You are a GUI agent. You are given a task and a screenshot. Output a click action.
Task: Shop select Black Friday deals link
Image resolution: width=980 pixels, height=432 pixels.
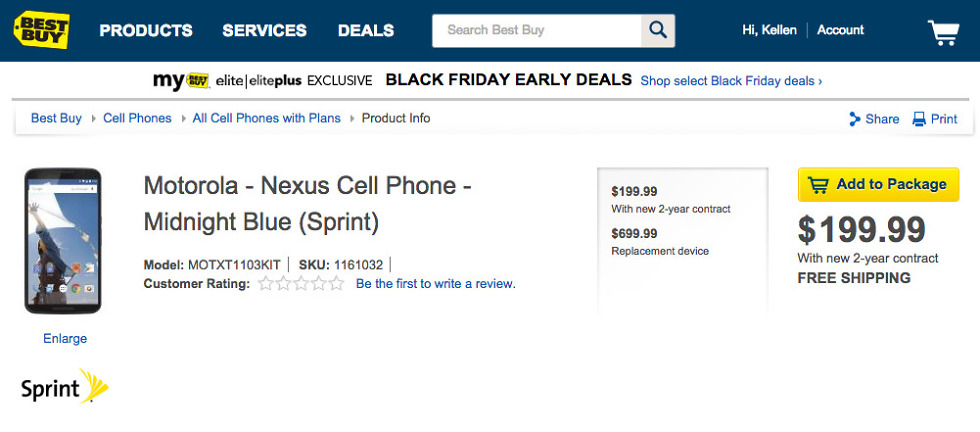[731, 81]
